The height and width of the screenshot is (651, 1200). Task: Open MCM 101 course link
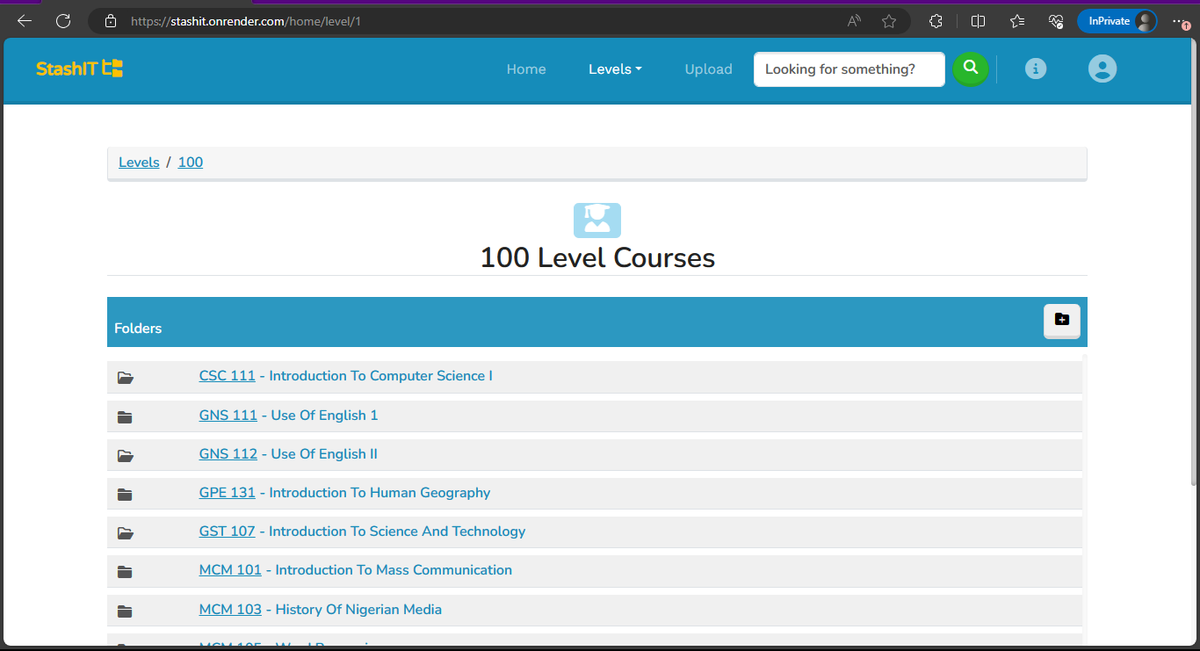[x=230, y=570]
